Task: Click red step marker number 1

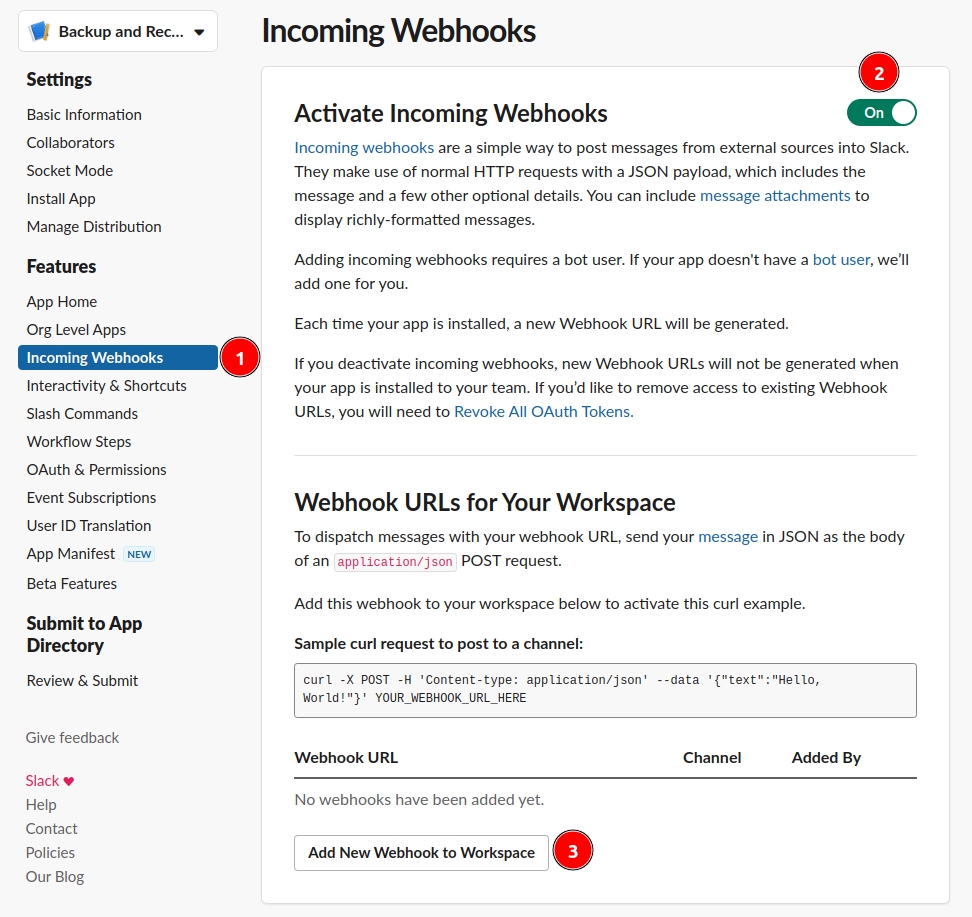Action: [x=239, y=357]
